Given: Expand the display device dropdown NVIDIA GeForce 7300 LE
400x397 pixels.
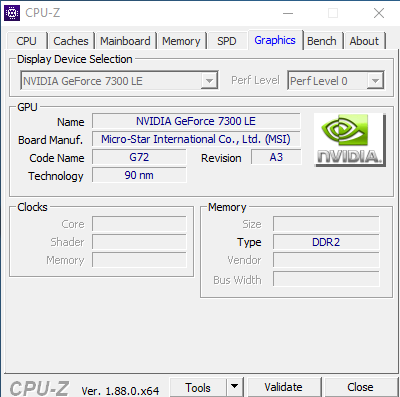Looking at the screenshot, I should tap(119, 80).
